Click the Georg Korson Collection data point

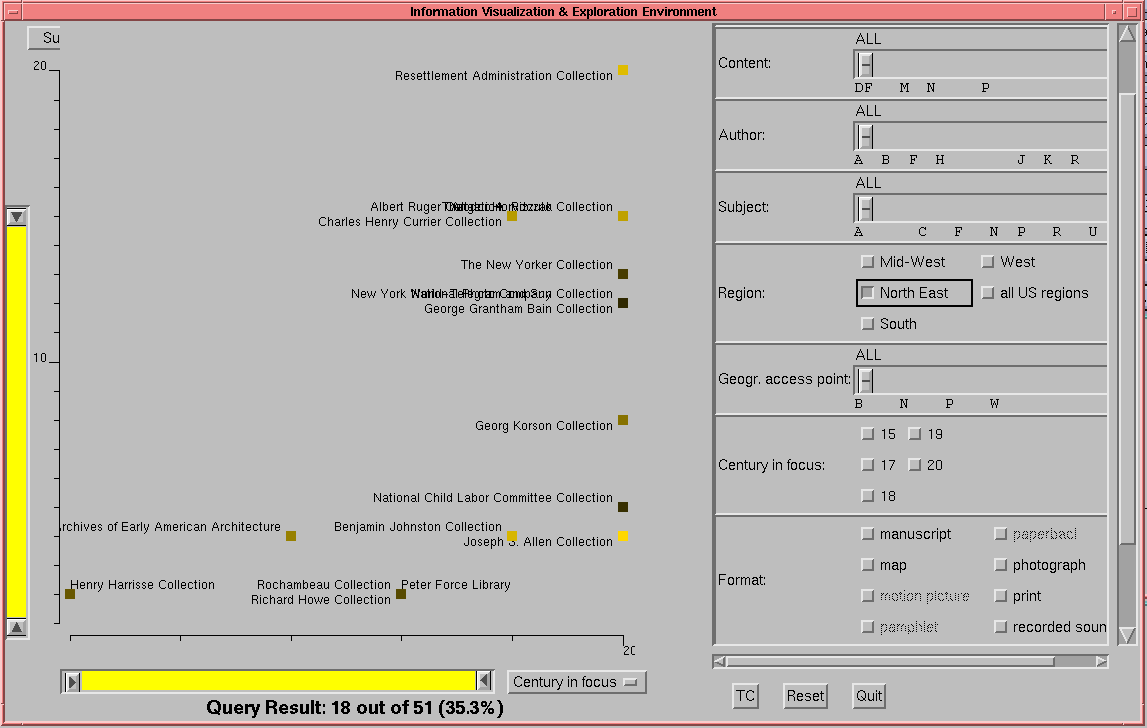coord(623,420)
